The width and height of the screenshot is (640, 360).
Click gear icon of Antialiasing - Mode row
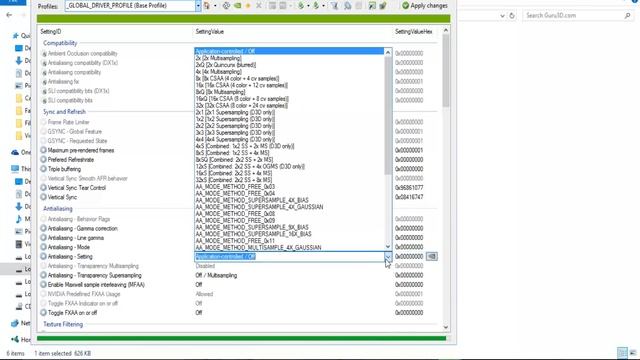[x=43, y=247]
